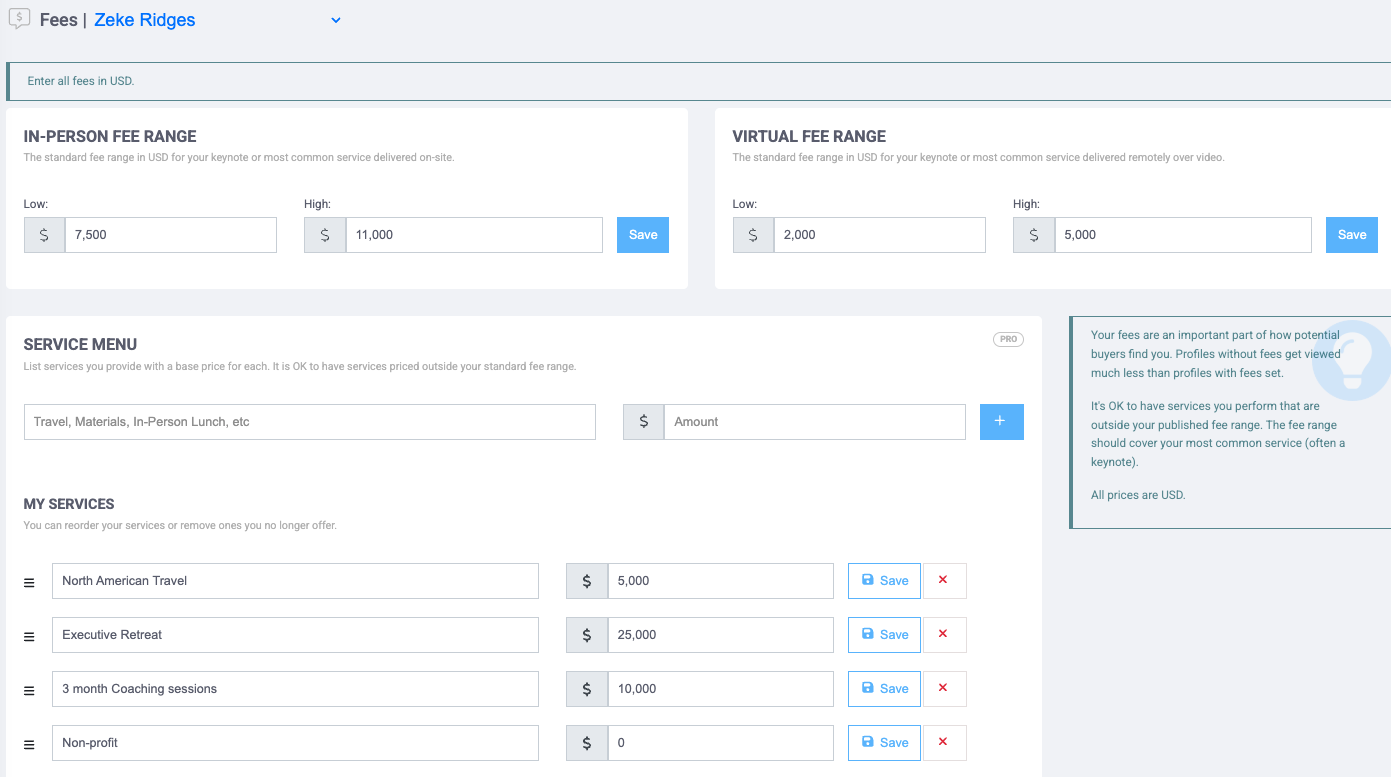Image resolution: width=1391 pixels, height=777 pixels.
Task: Grab the North American Travel reorder handle
Action: (30, 582)
